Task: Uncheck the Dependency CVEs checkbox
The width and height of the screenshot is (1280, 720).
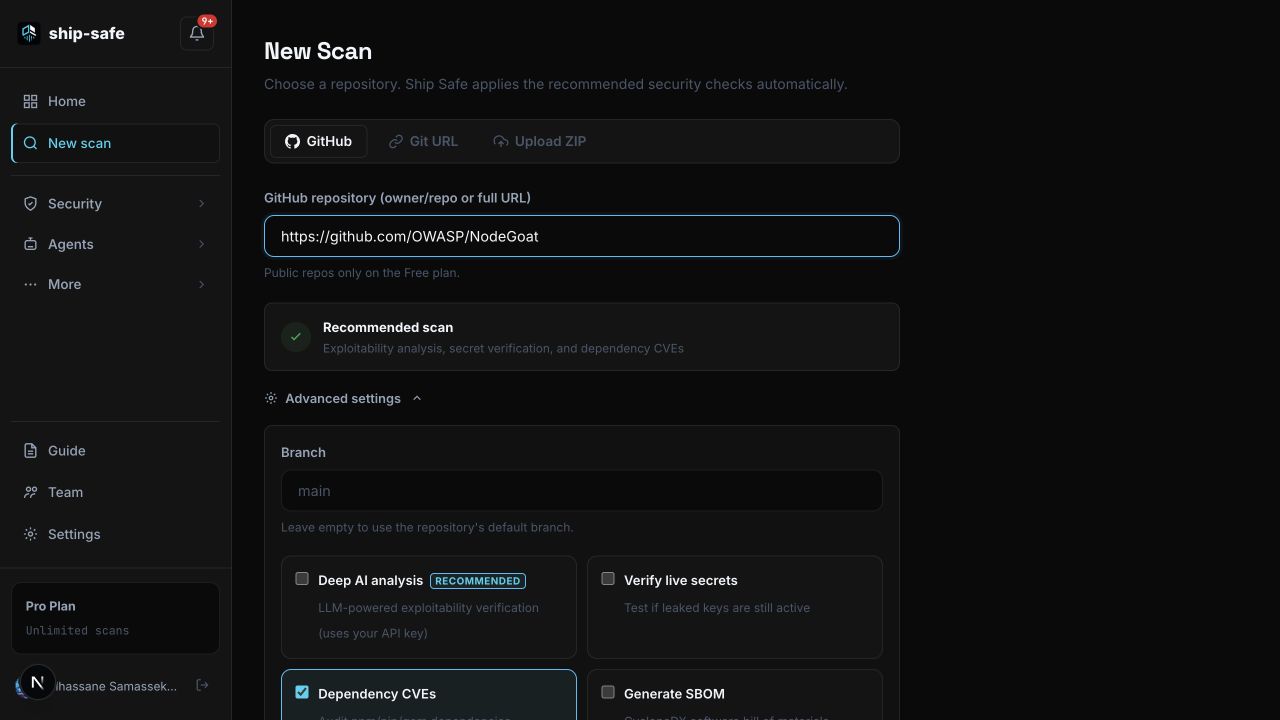Action: coord(302,692)
